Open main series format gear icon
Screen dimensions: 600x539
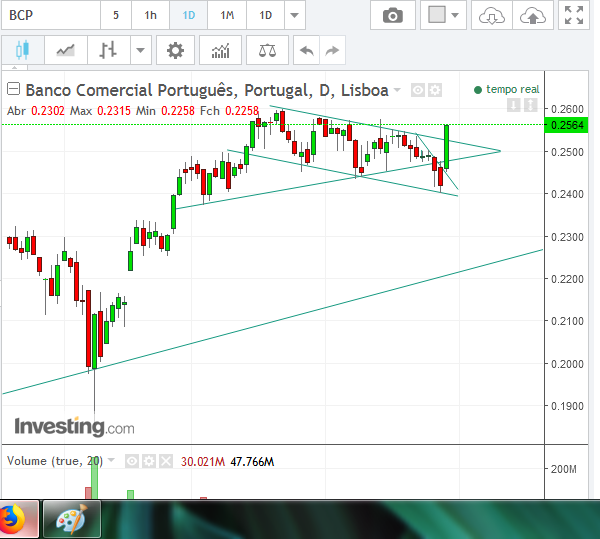click(435, 90)
